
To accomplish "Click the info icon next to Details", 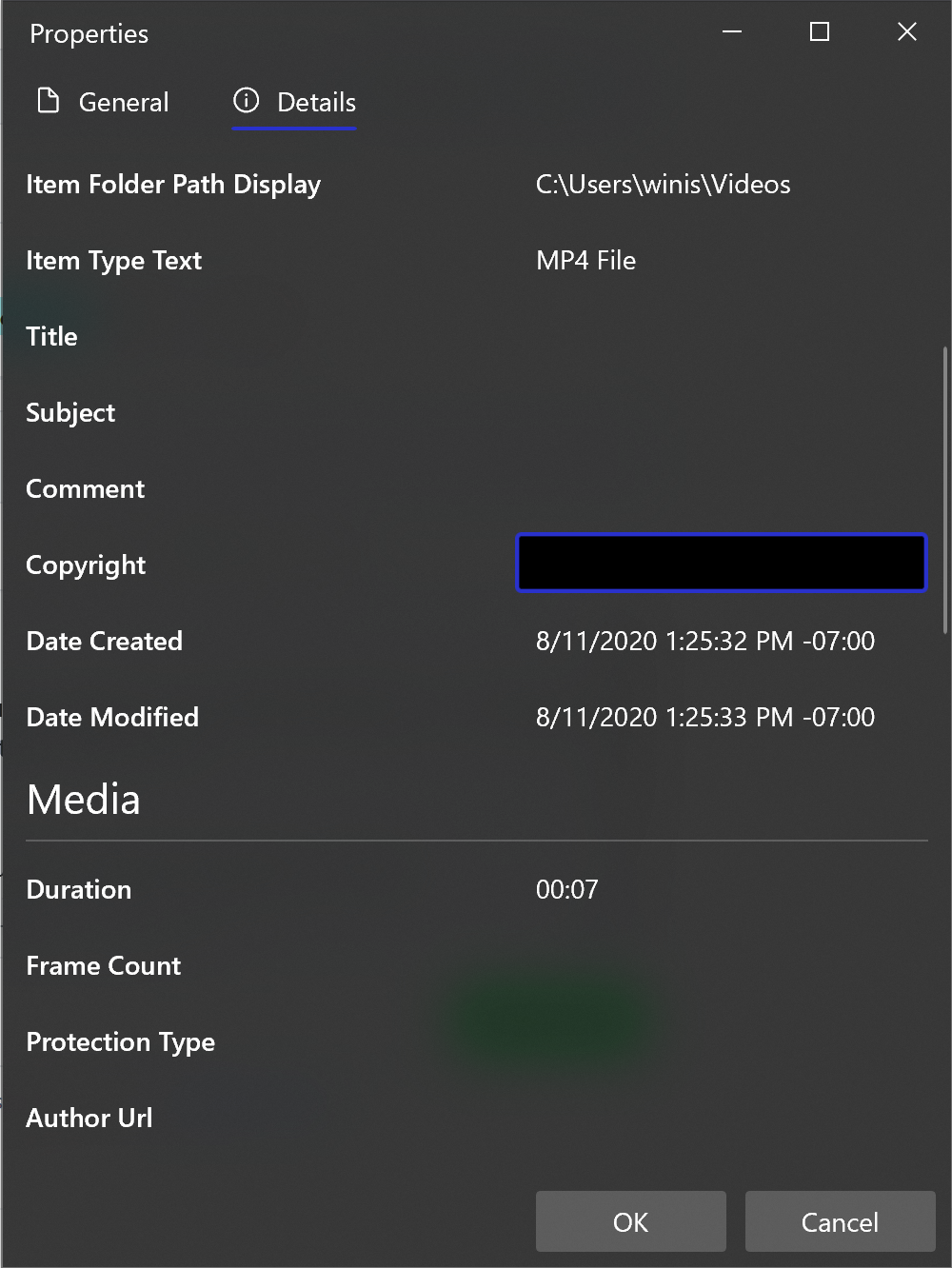I will 247,101.
